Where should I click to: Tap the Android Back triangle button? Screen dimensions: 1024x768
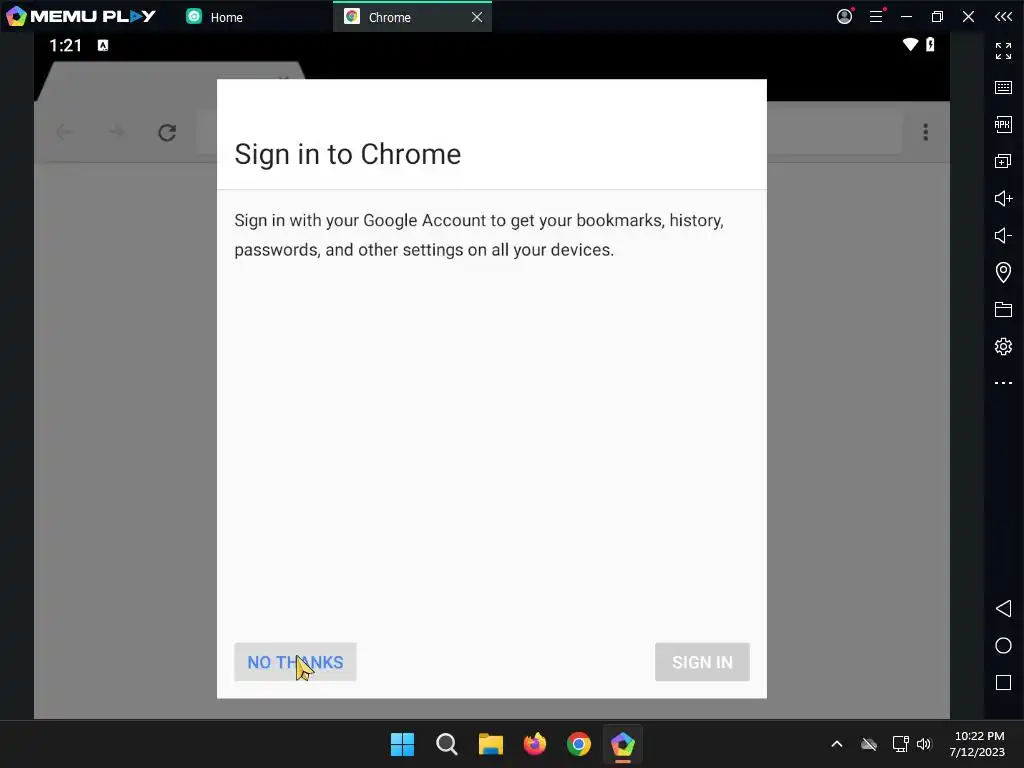[1003, 609]
